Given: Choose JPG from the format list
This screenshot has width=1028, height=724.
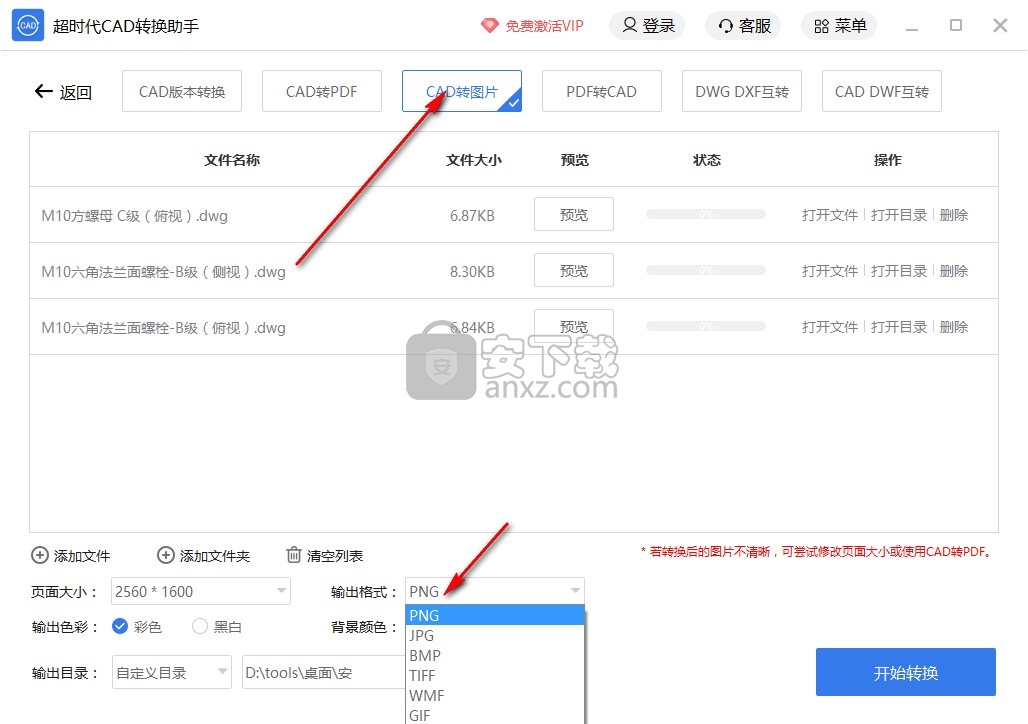Looking at the screenshot, I should tap(495, 635).
